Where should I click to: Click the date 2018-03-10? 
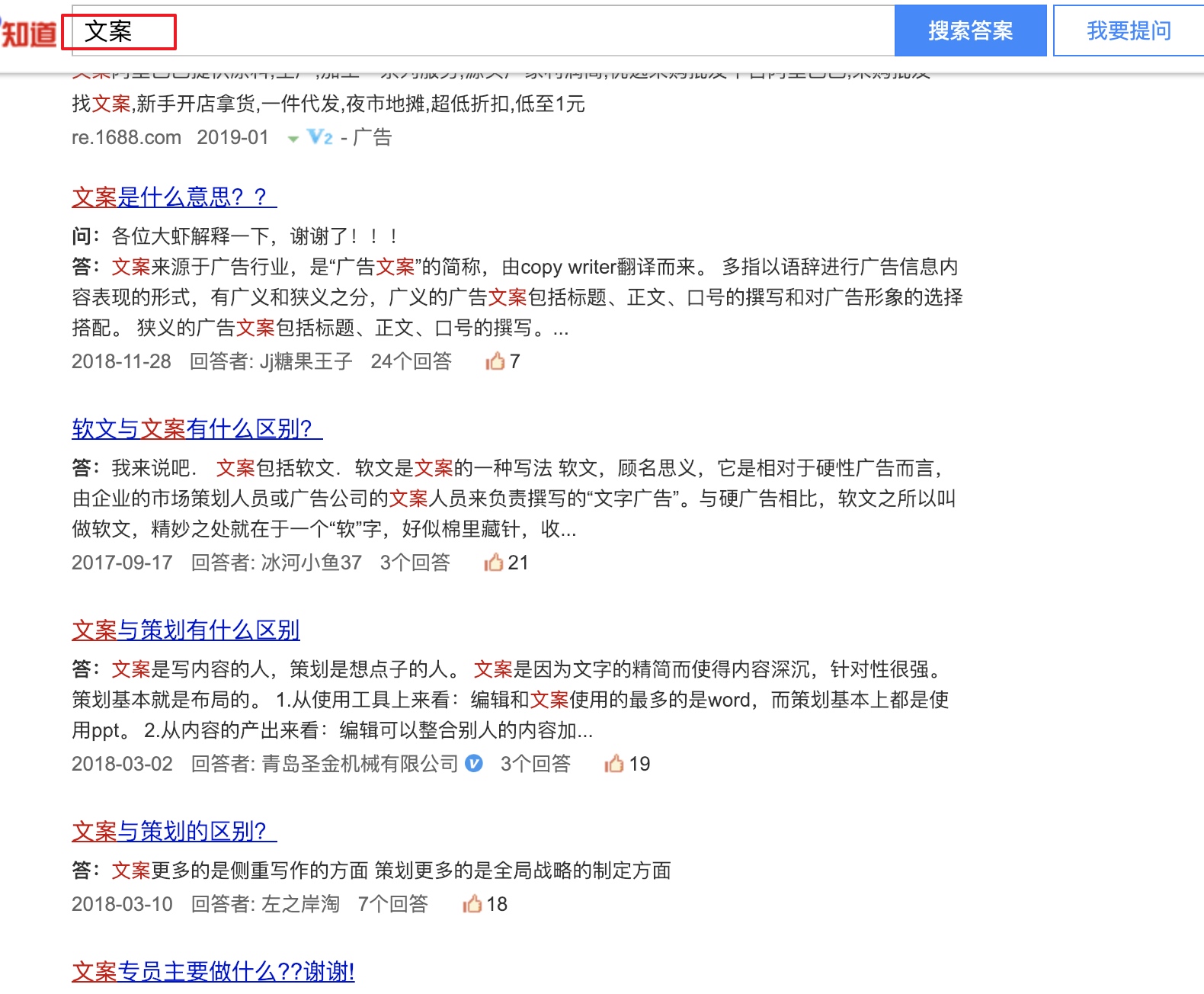pyautogui.click(x=122, y=904)
